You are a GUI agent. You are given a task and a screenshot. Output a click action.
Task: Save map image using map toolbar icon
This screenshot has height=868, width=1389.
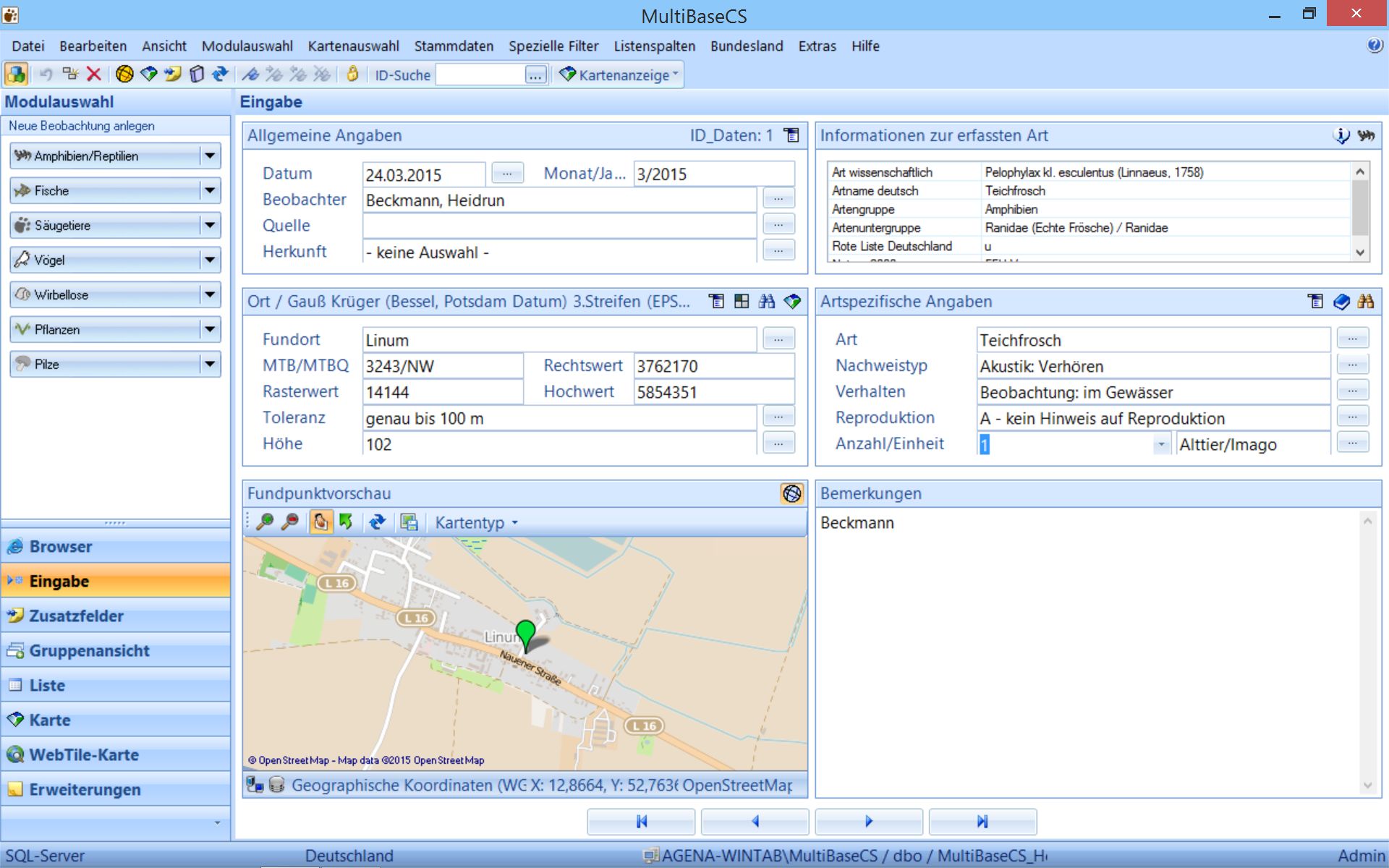(409, 522)
